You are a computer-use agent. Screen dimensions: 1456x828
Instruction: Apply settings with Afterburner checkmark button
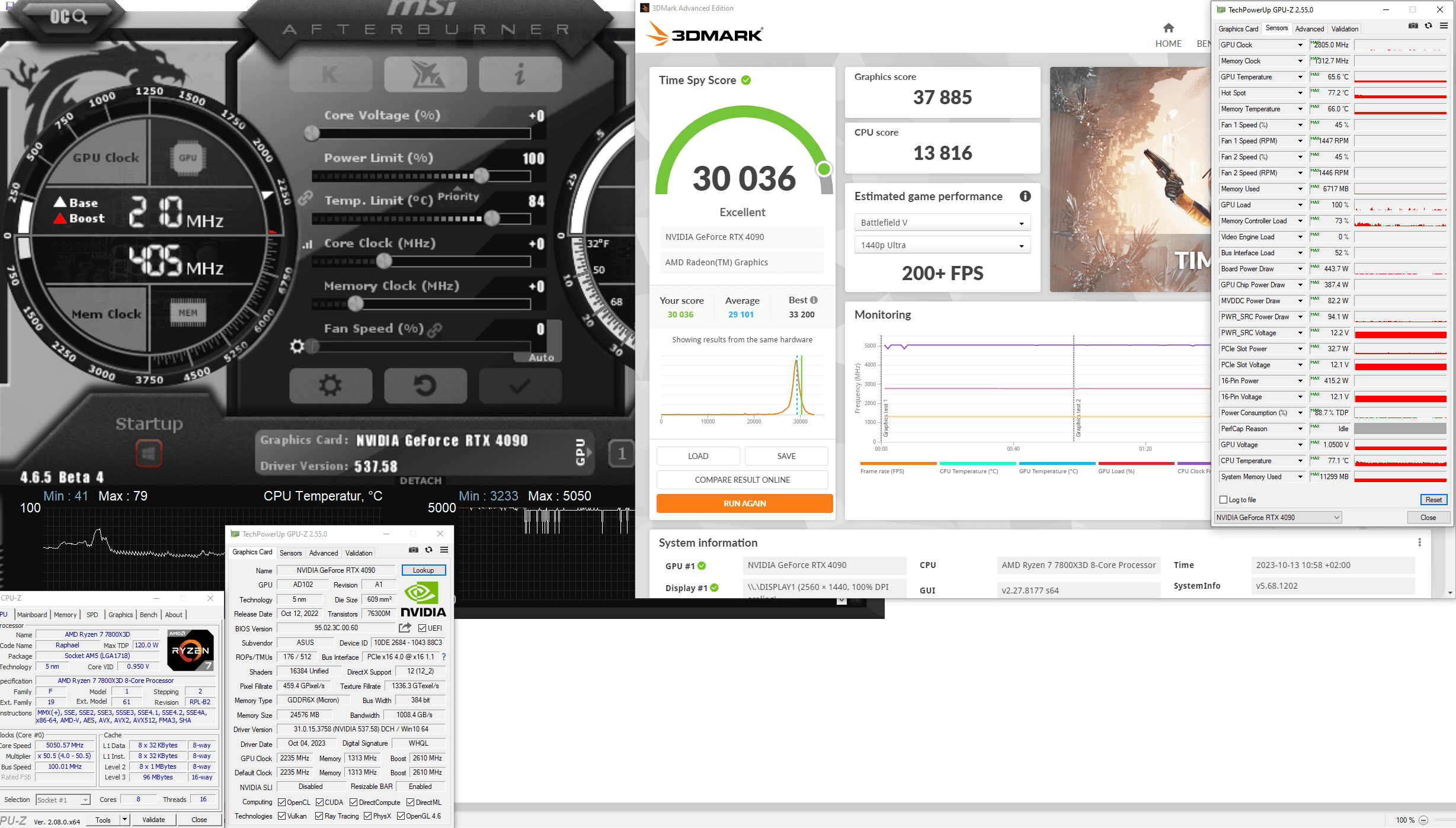[x=520, y=386]
